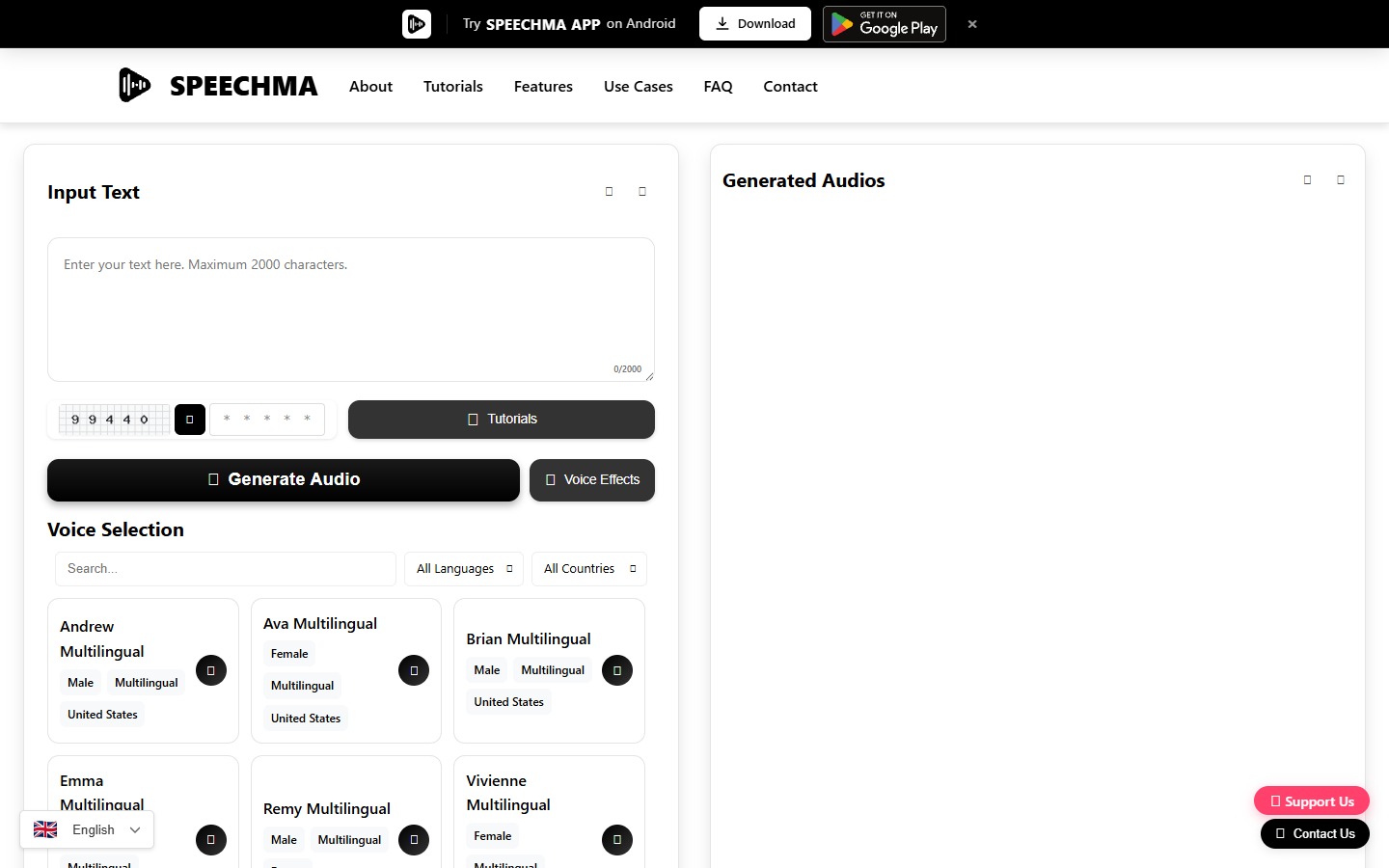Click the Speechma logo icon

pos(134,86)
